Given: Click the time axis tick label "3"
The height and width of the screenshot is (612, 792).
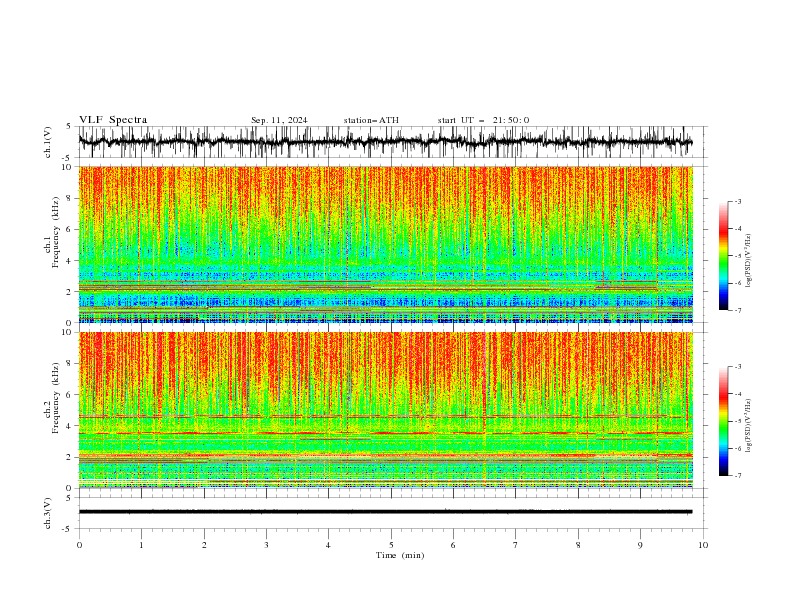Looking at the screenshot, I should [266, 545].
